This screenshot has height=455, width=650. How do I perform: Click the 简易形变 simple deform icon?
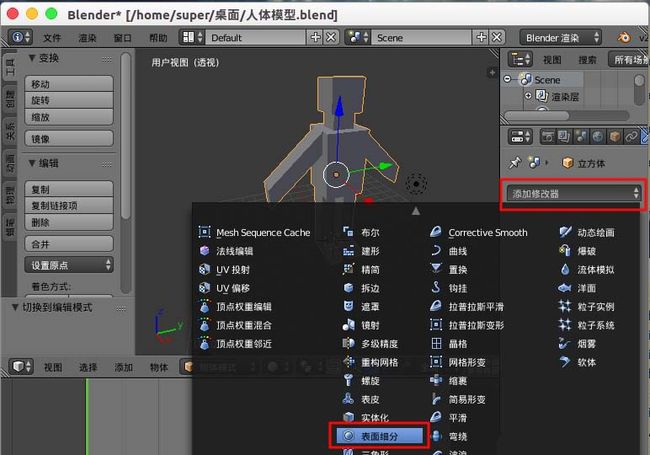point(436,399)
